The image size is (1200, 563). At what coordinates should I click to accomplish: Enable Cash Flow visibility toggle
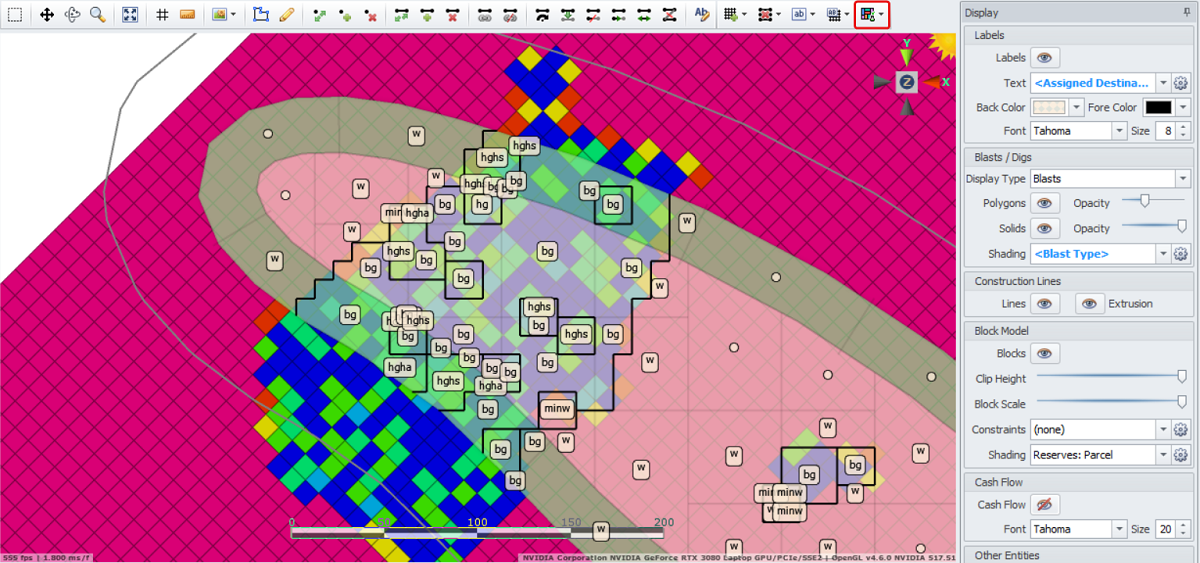point(1045,505)
